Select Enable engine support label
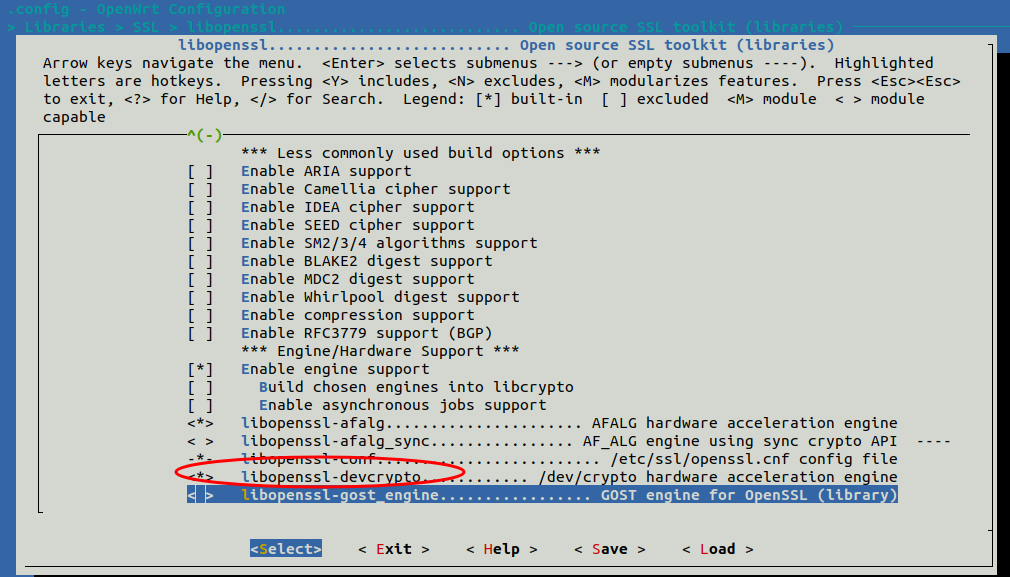 (x=335, y=370)
